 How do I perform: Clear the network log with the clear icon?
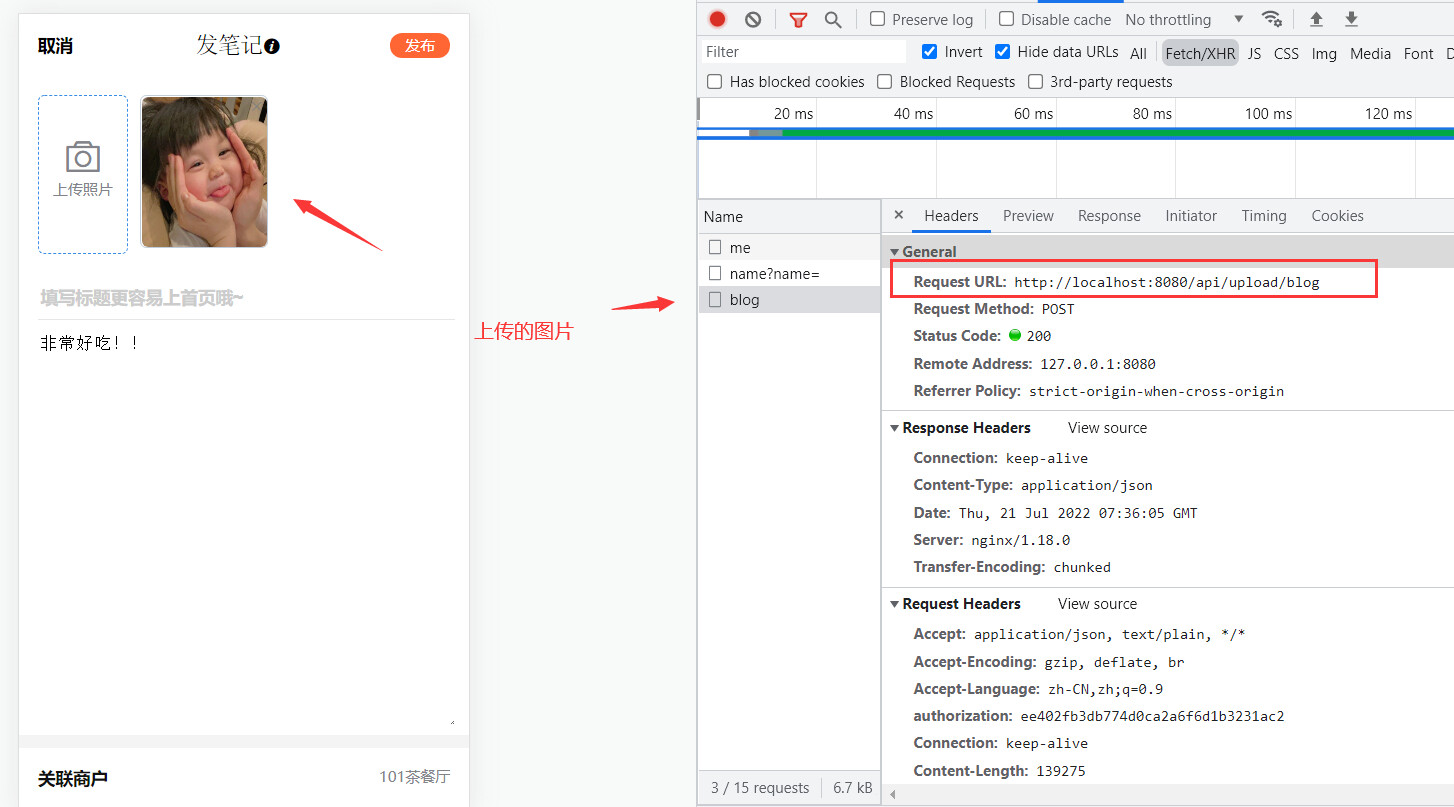[x=753, y=19]
